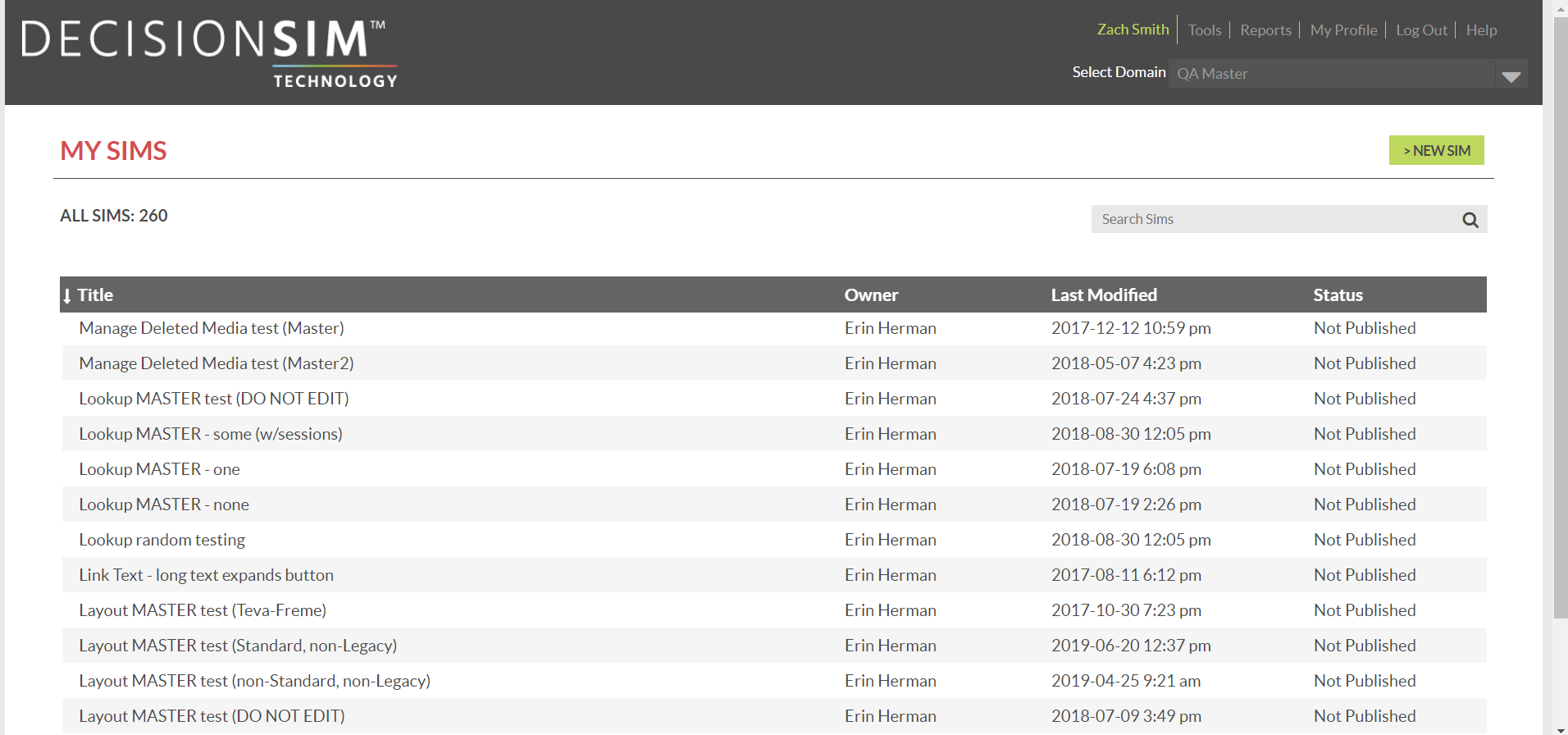
Task: Sort by Owner column header
Action: [871, 295]
